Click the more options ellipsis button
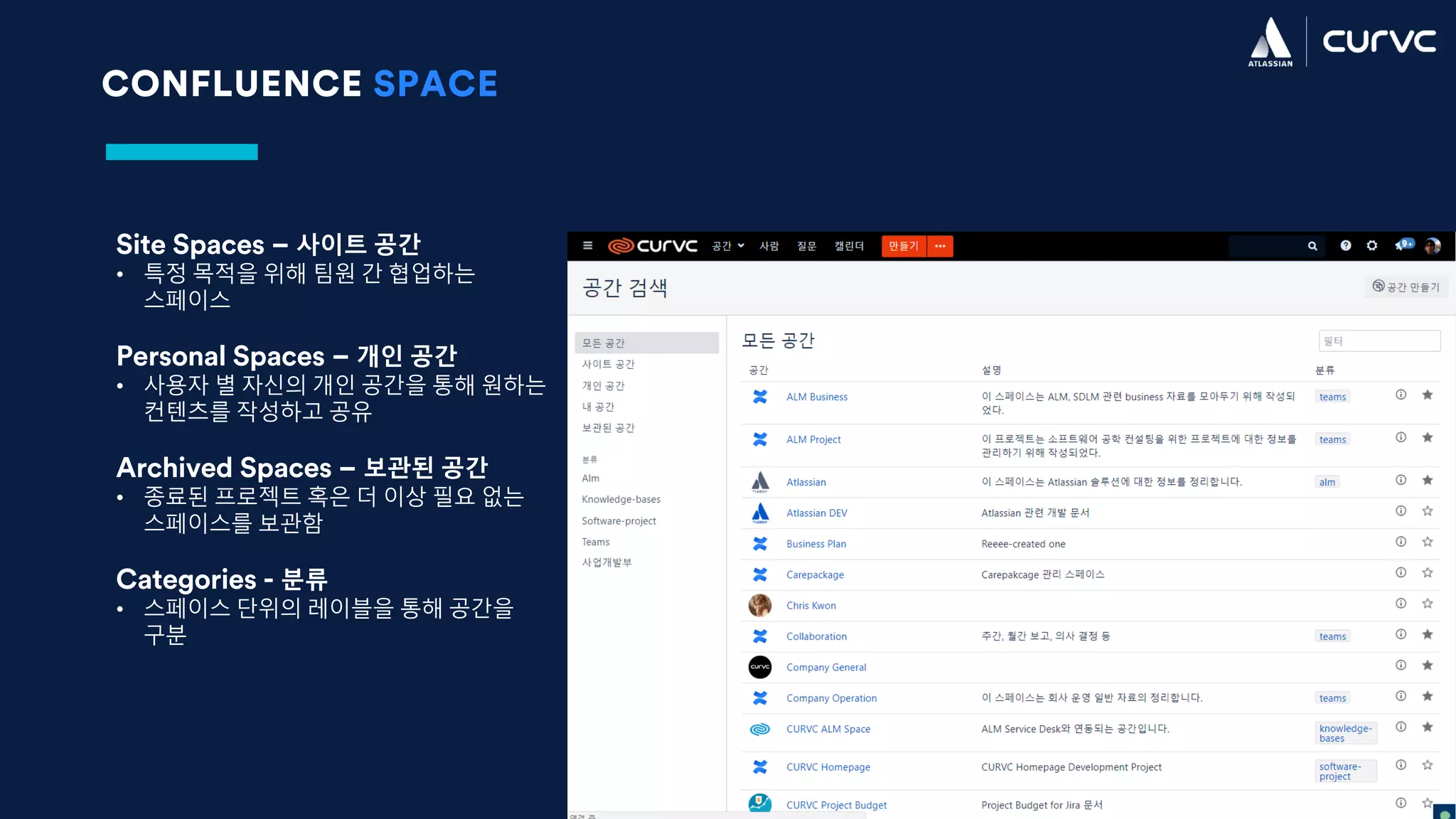 pos(940,246)
